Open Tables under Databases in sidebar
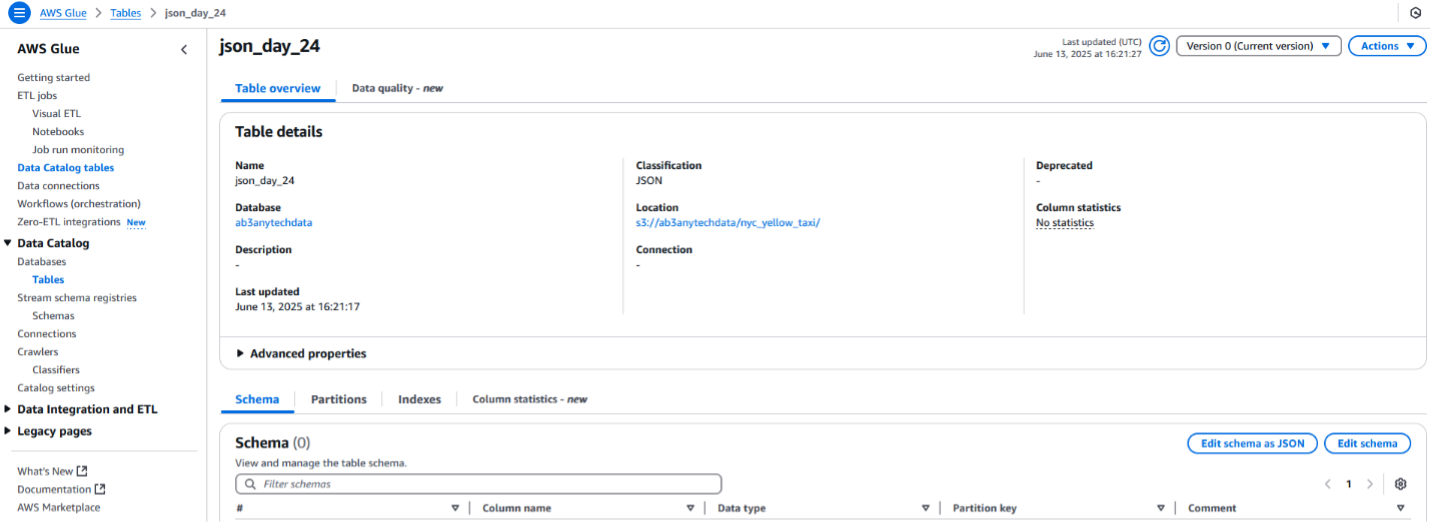Screen dimensions: 1430x525 48,279
